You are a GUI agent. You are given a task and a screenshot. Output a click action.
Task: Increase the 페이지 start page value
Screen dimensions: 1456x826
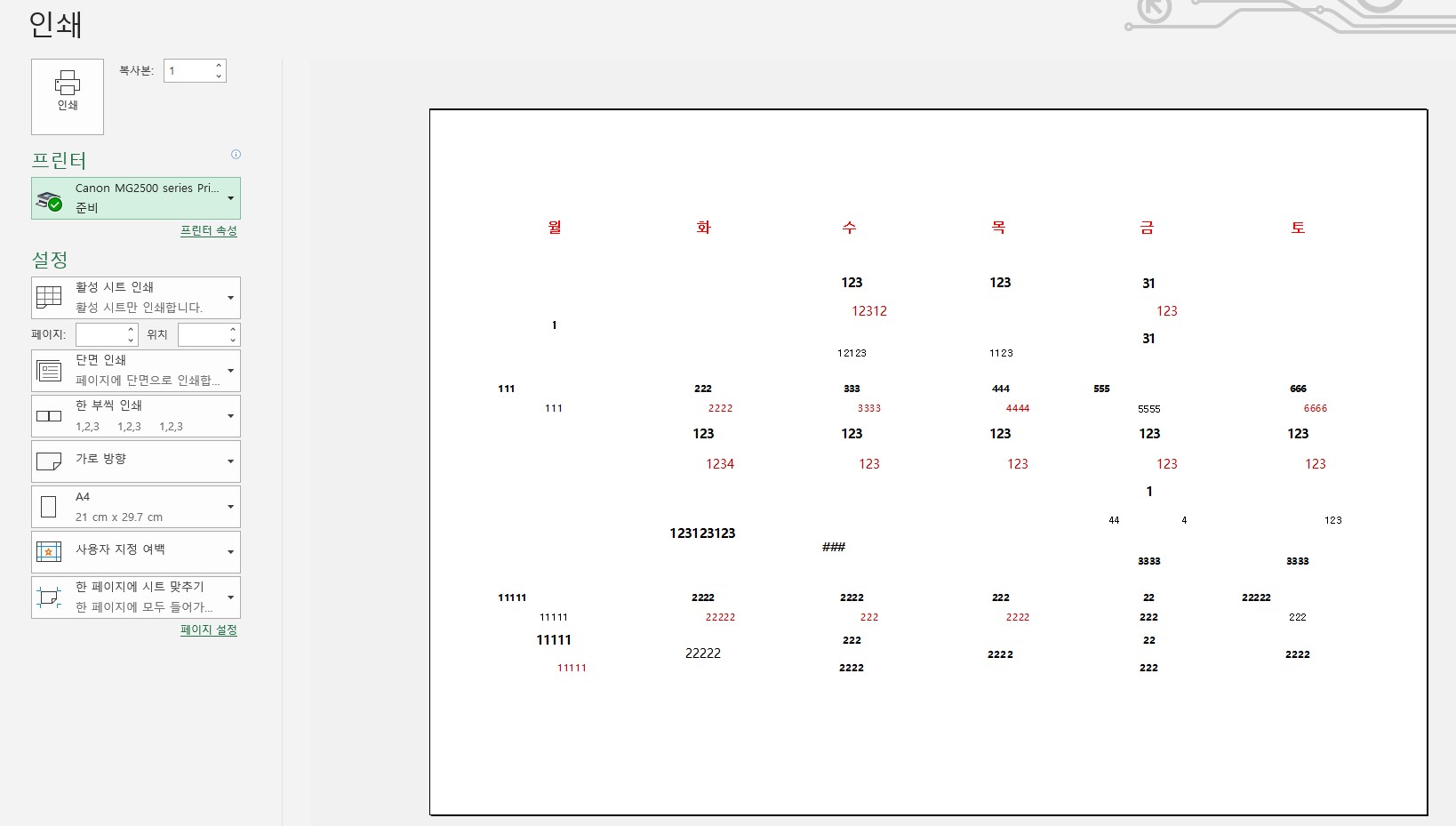tap(132, 329)
